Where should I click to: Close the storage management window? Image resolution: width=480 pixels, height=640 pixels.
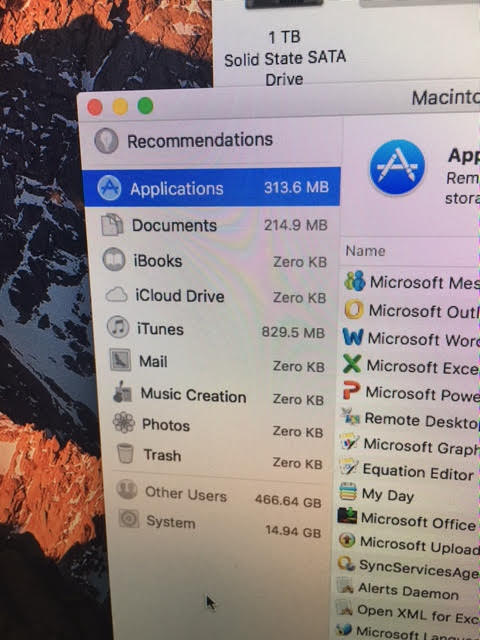(95, 107)
